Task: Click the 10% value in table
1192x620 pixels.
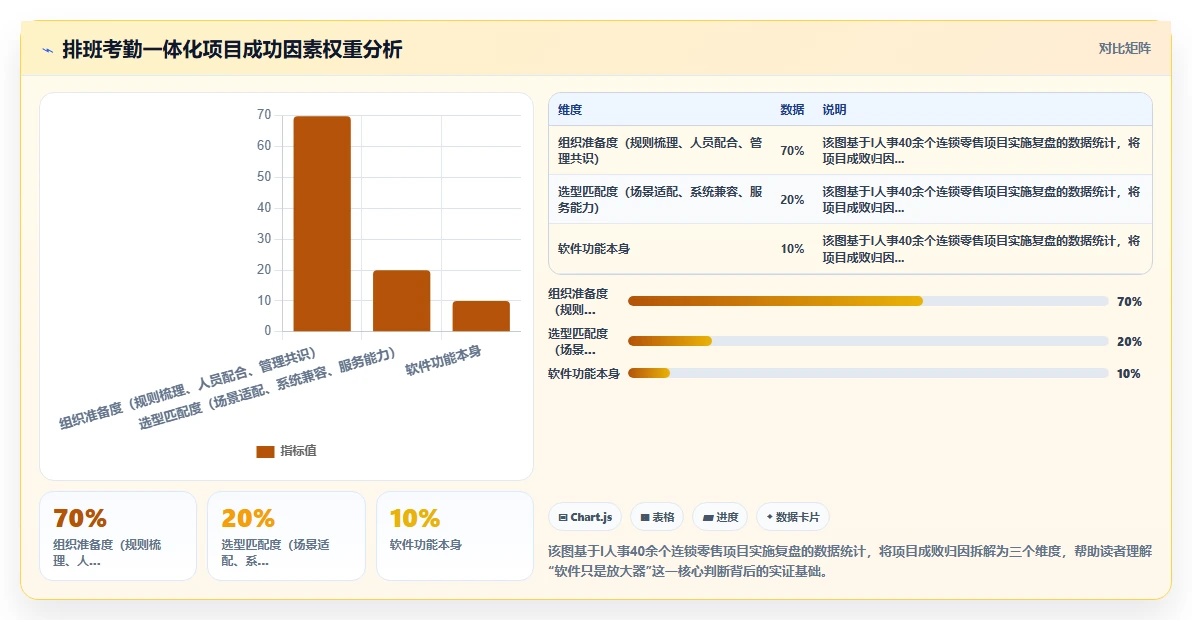Action: (x=792, y=248)
